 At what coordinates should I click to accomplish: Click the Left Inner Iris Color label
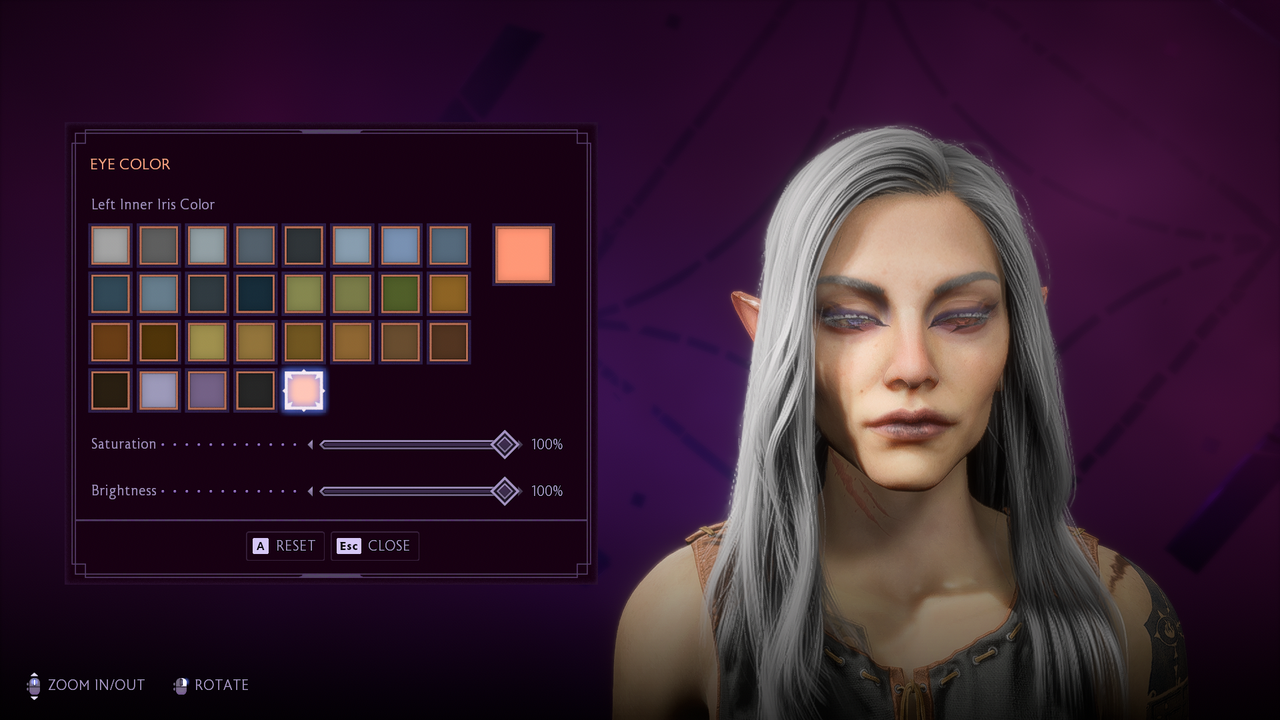(x=153, y=204)
